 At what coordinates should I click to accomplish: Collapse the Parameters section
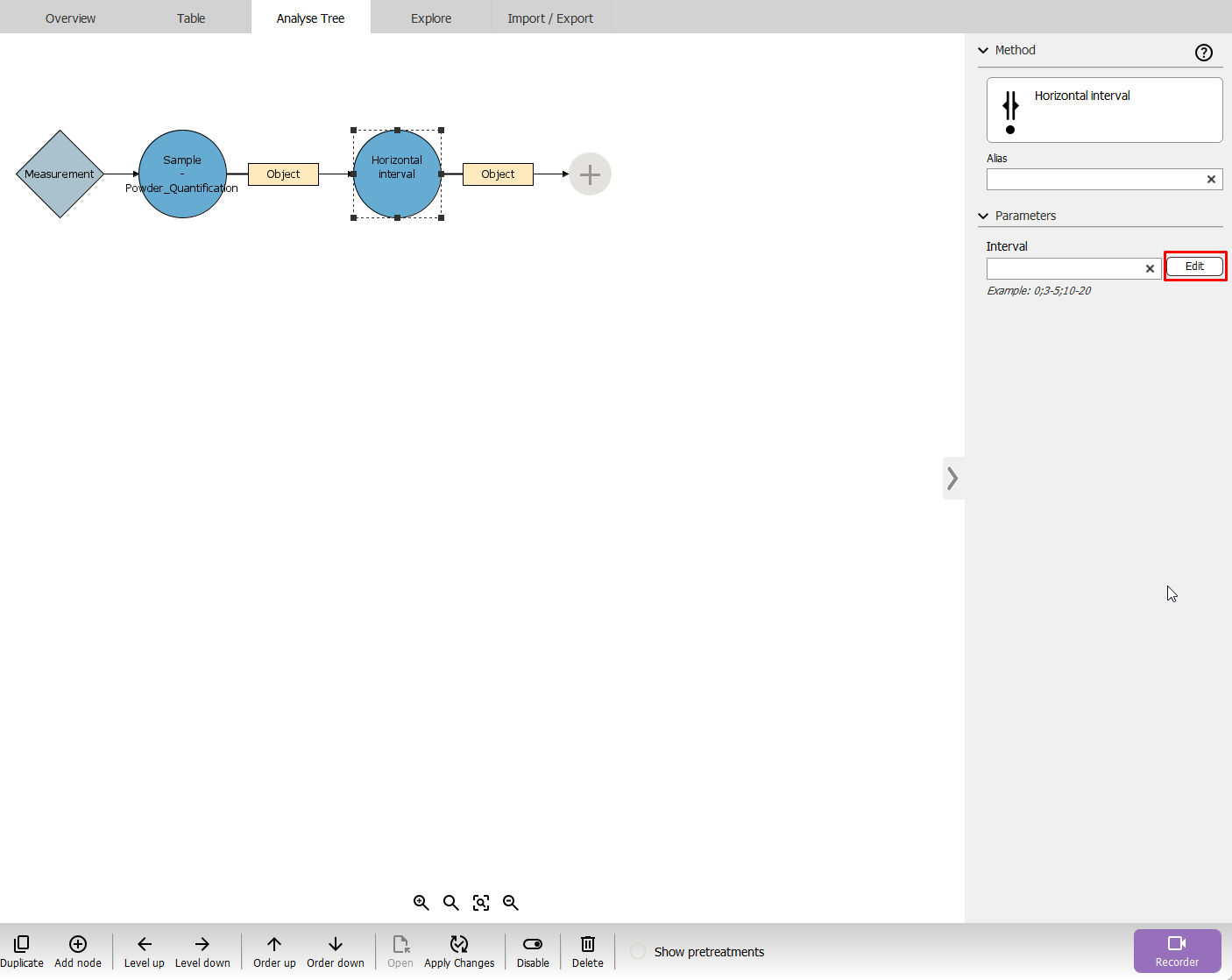(983, 216)
